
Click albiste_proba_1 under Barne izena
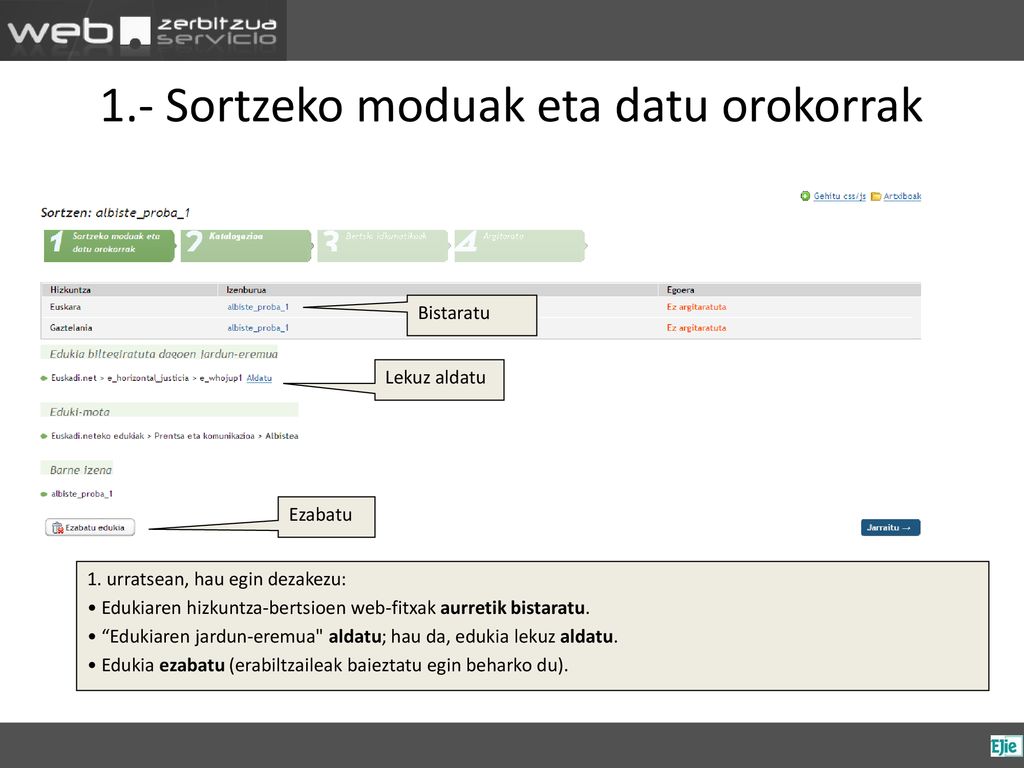(x=82, y=494)
